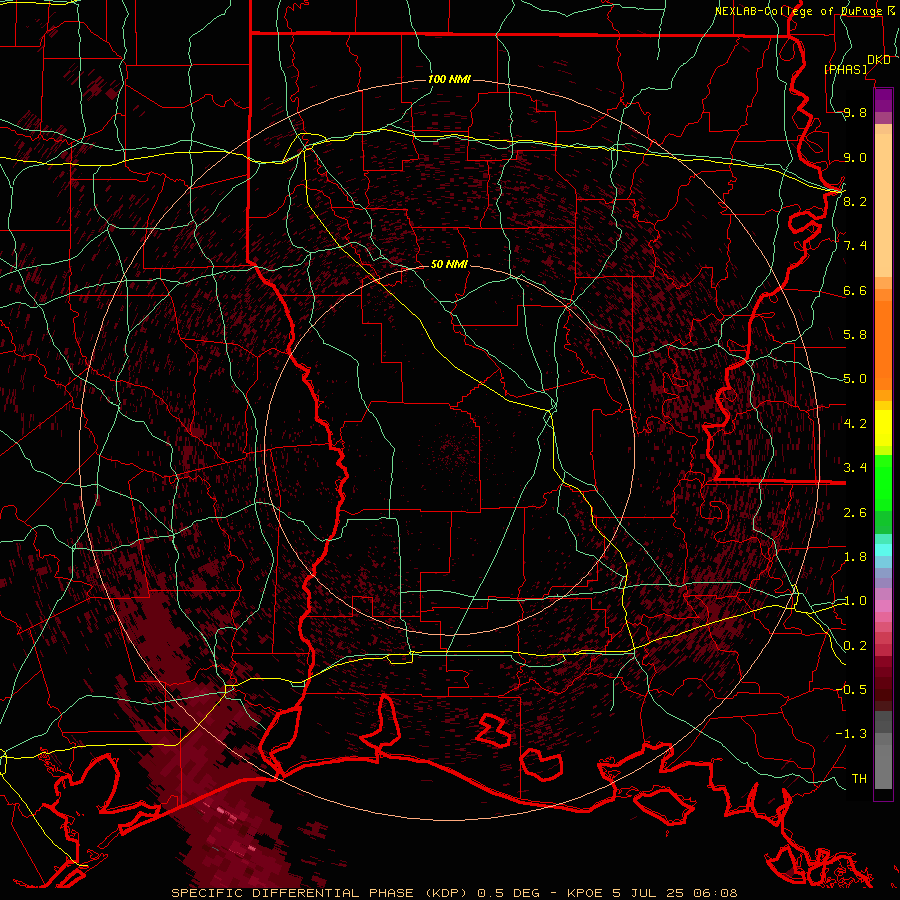Click the 7.4 value on the color scale
This screenshot has width=900, height=900.
(854, 246)
